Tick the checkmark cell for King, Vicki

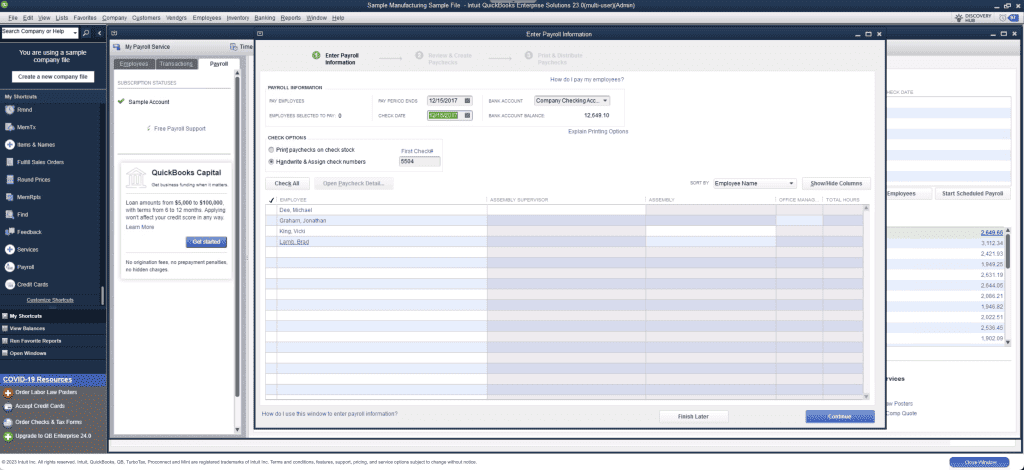point(270,231)
